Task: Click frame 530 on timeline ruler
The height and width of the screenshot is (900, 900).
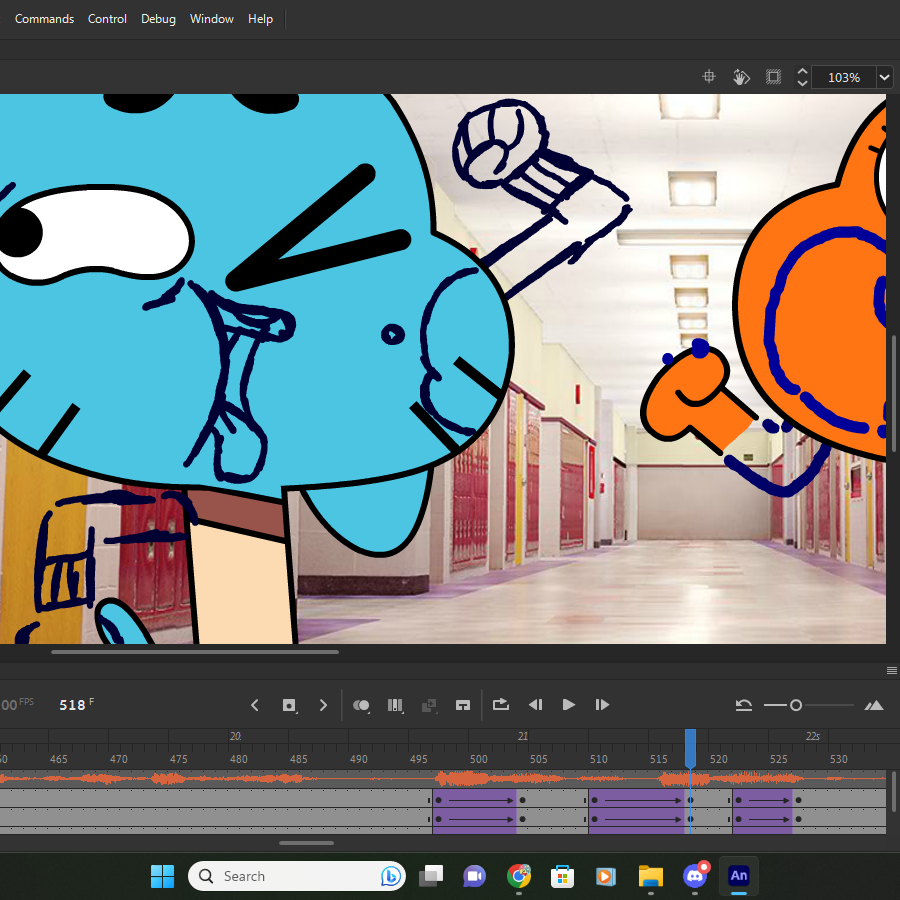Action: pyautogui.click(x=839, y=759)
